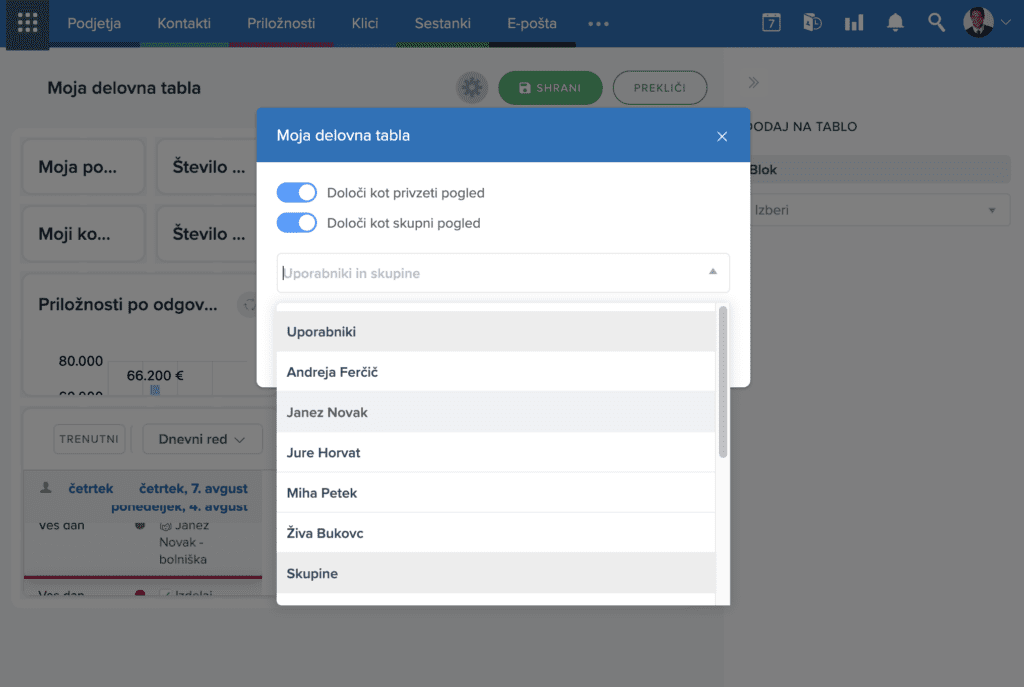Screen dimensions: 1024x687
Task: Open notifications bell icon
Action: pyautogui.click(x=895, y=23)
